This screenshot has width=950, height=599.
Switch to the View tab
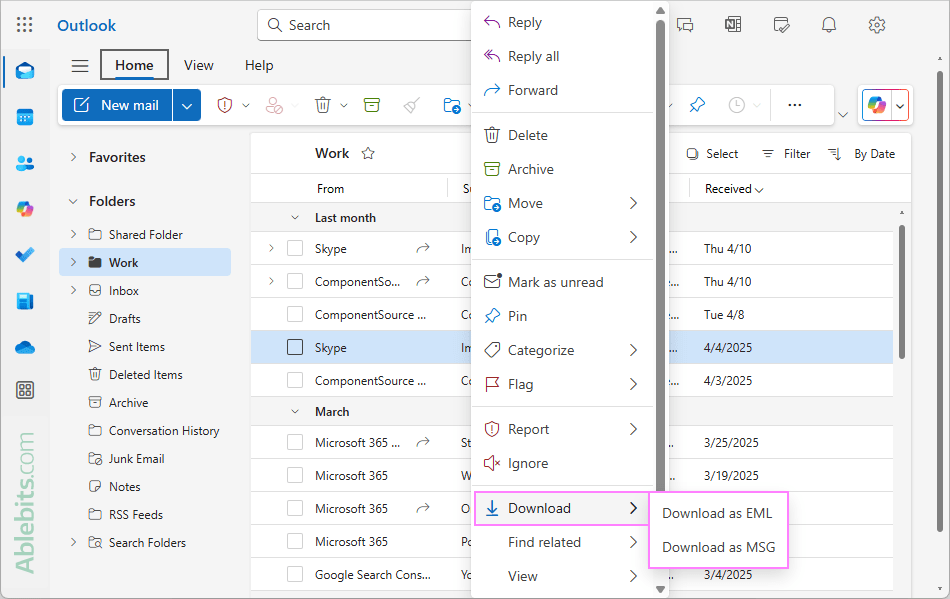[x=199, y=65]
